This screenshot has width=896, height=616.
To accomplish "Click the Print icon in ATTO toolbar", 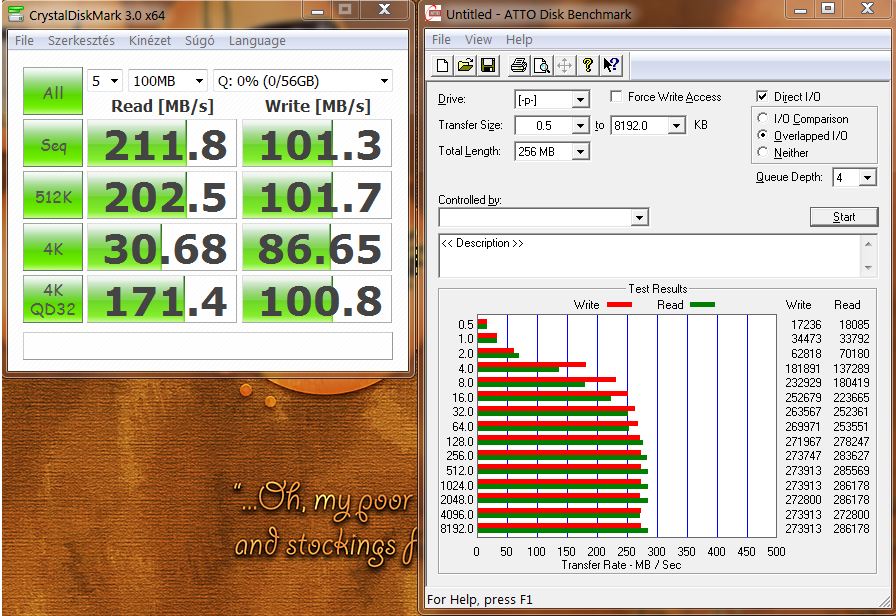I will click(x=519, y=65).
